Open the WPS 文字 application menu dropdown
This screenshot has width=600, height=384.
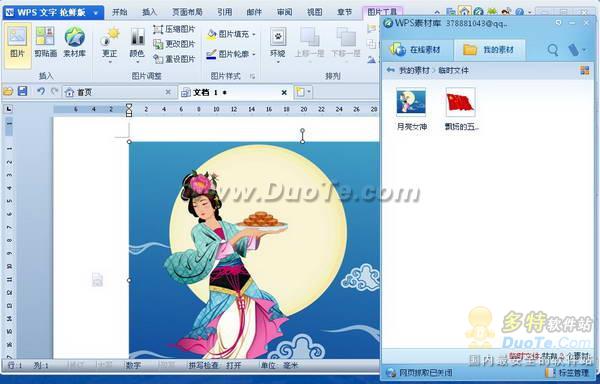click(x=96, y=13)
